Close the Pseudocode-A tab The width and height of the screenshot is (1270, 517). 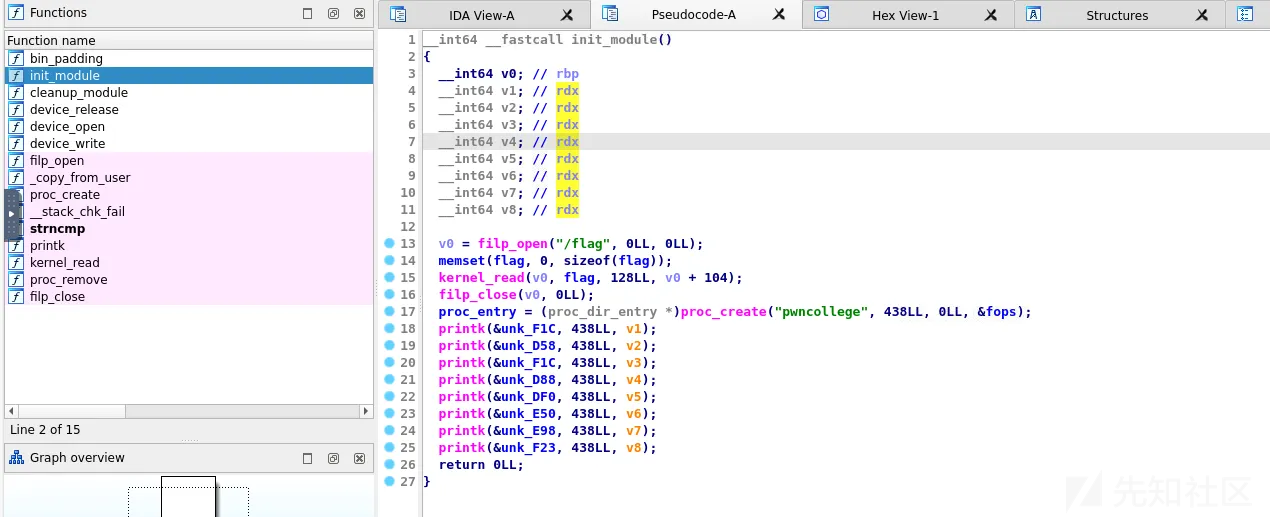coord(778,15)
